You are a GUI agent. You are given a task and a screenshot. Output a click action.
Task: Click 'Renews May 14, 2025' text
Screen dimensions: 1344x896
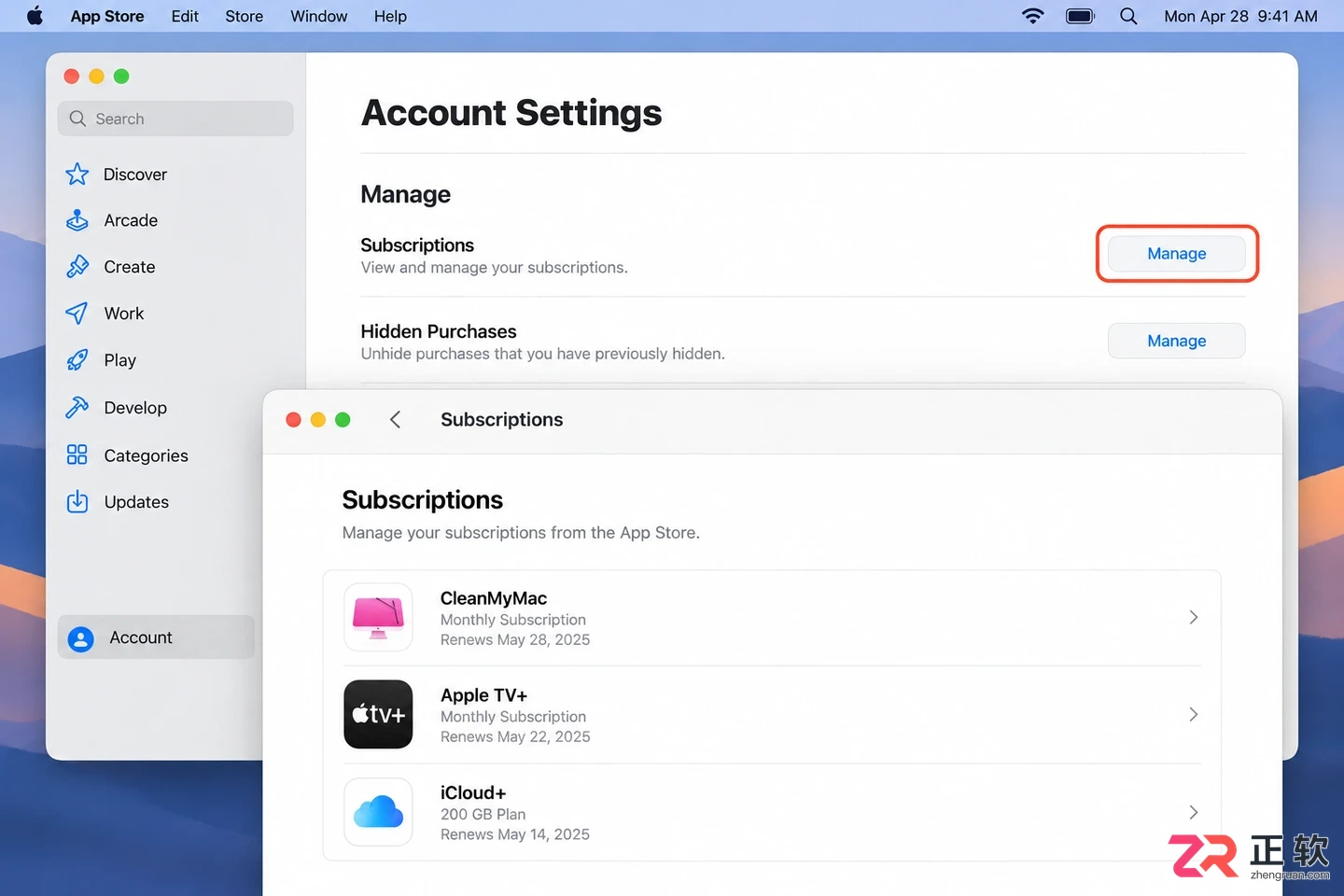click(515, 834)
